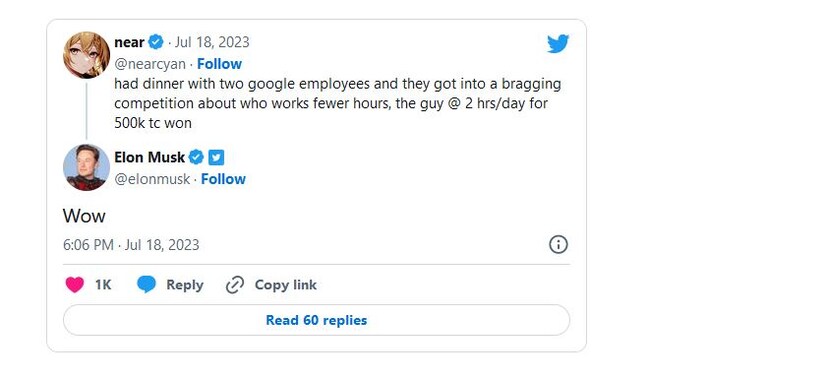Like the tweet with the heart icon
This screenshot has width=827, height=379.
(75, 285)
